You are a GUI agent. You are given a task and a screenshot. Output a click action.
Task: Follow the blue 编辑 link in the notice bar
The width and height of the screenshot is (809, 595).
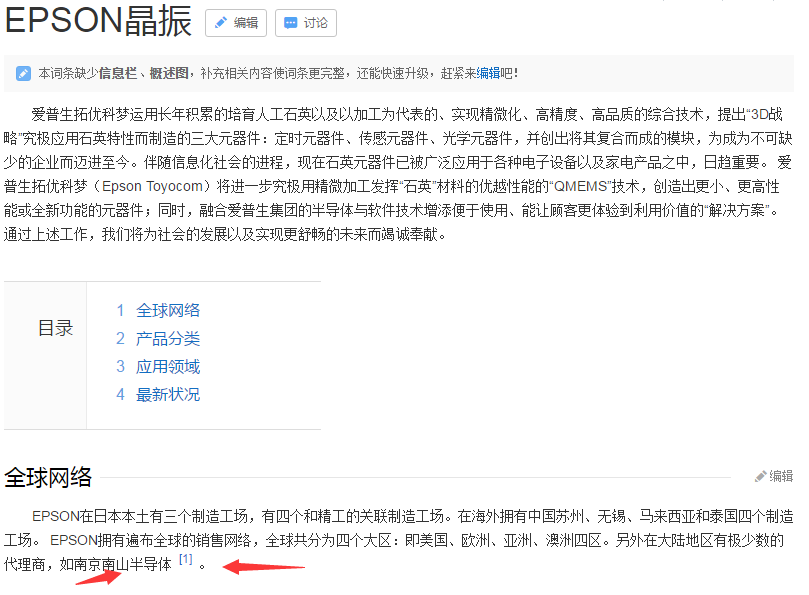[488, 73]
